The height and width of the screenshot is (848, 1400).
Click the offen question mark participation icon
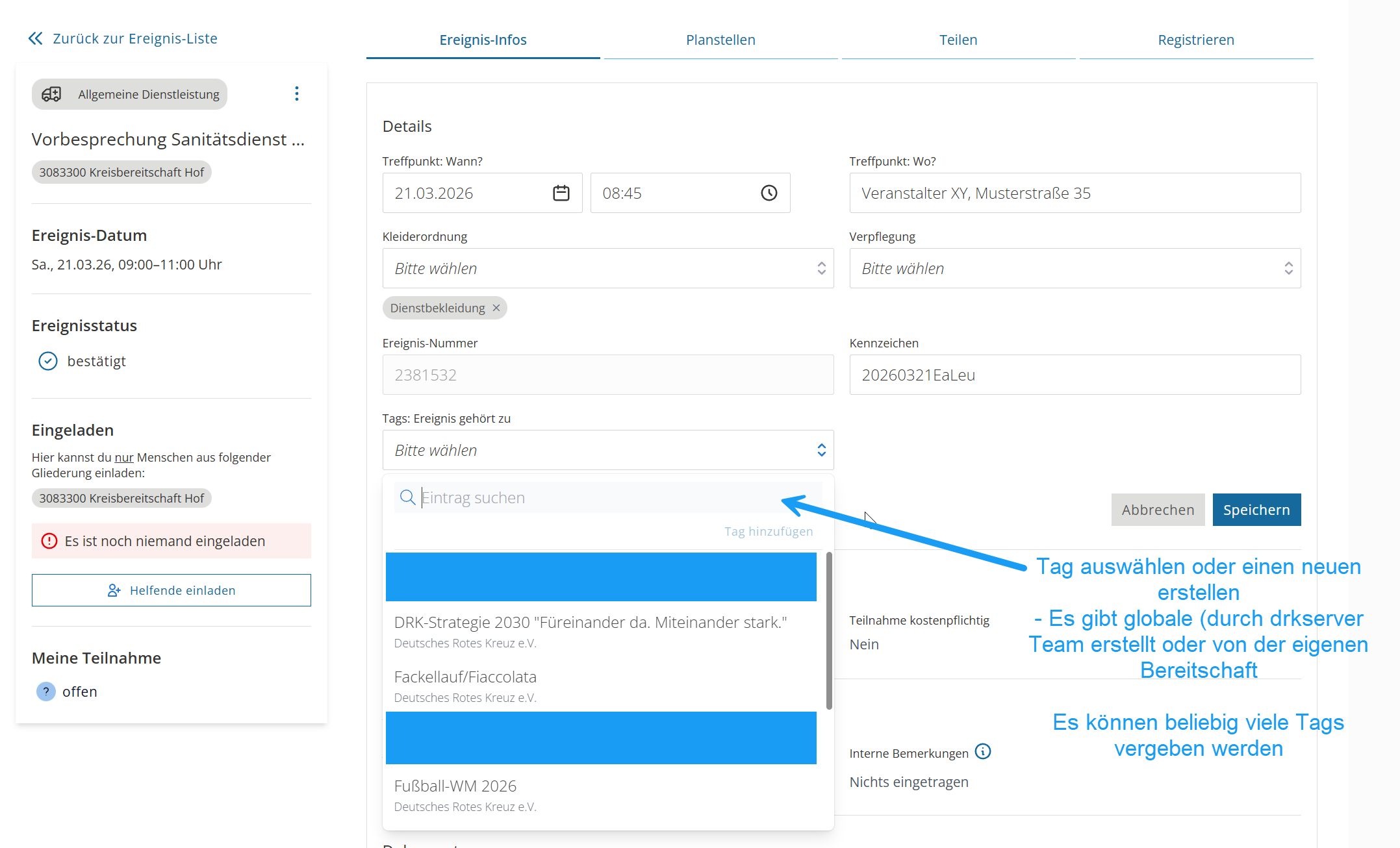pos(45,692)
